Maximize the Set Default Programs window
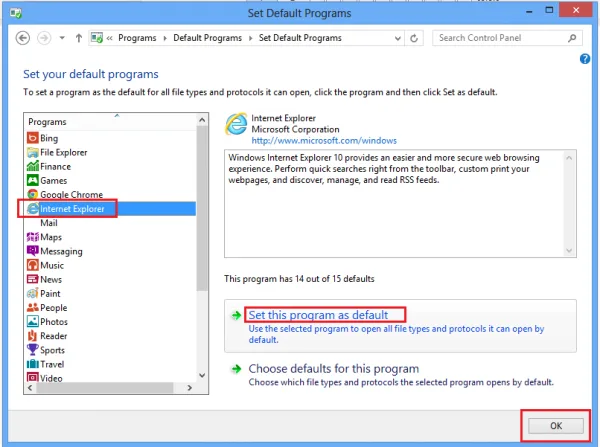 549,11
